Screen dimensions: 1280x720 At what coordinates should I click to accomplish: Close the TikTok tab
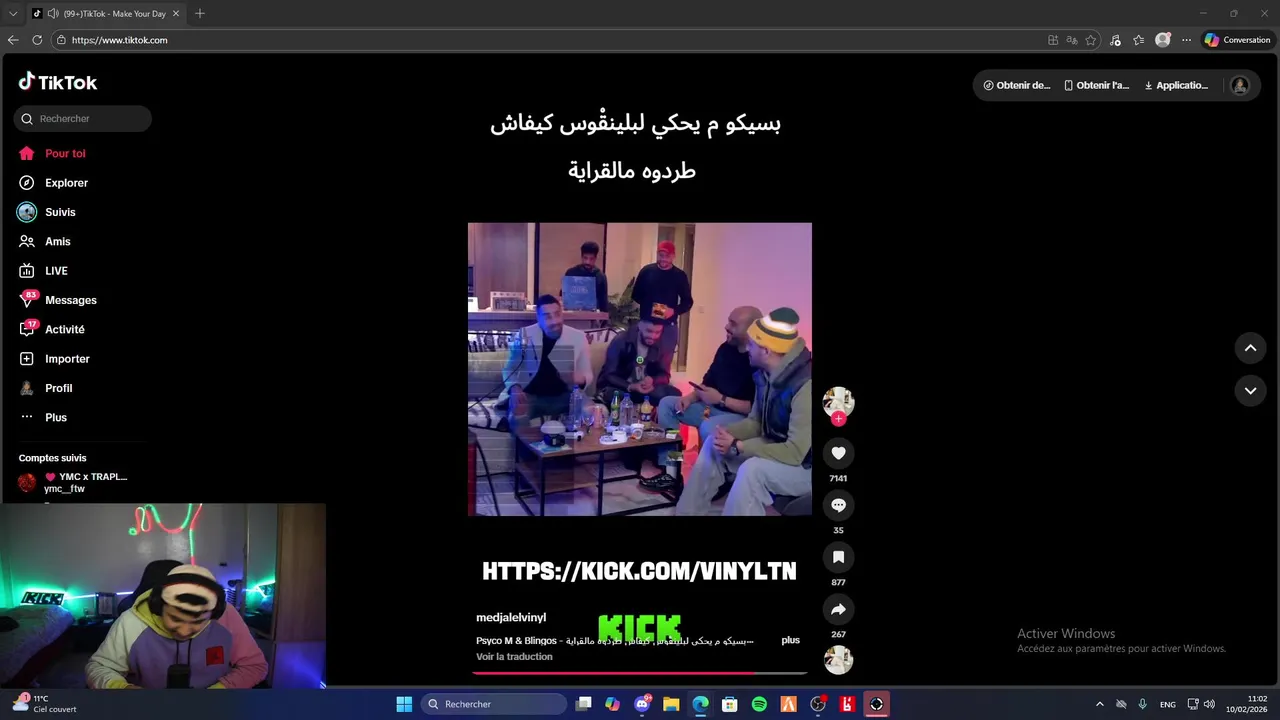click(176, 14)
